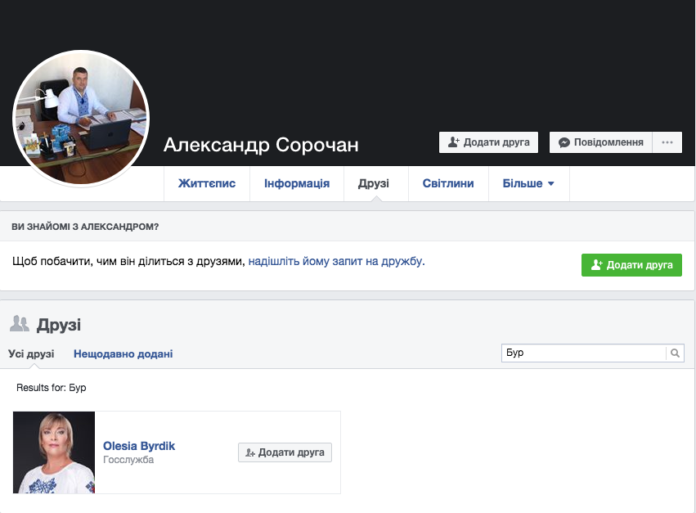Screen dimensions: 696x513
Task: Open Olesia Byrdik's photo thumbnail
Action: (54, 452)
